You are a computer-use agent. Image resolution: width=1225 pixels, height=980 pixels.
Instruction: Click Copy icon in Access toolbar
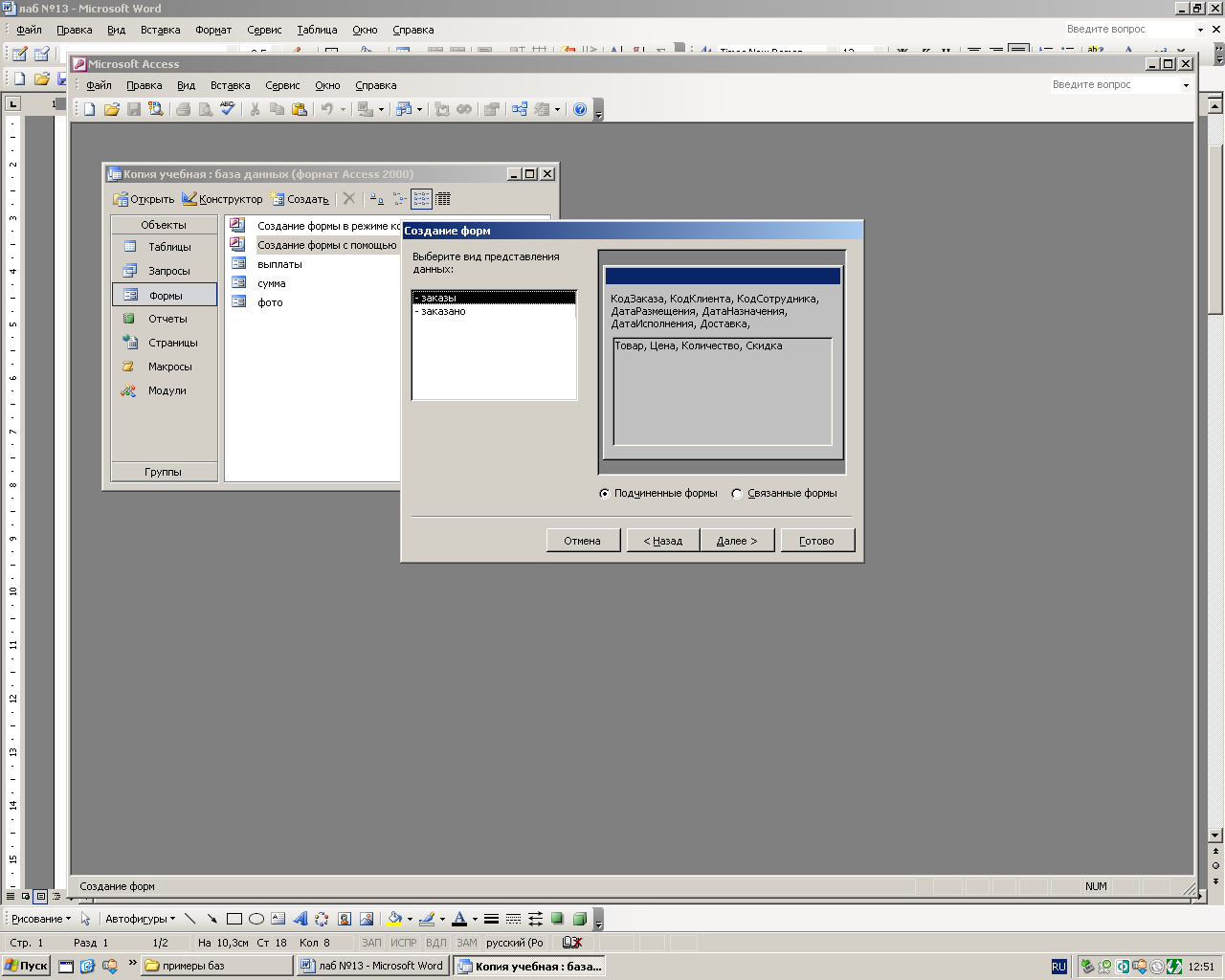278,110
